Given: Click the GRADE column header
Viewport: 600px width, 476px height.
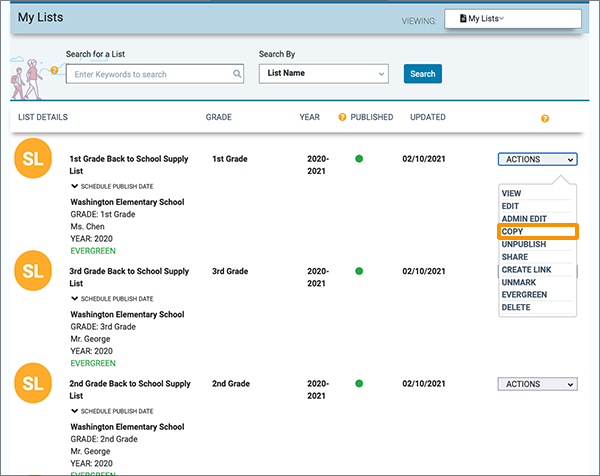Looking at the screenshot, I should click(218, 117).
